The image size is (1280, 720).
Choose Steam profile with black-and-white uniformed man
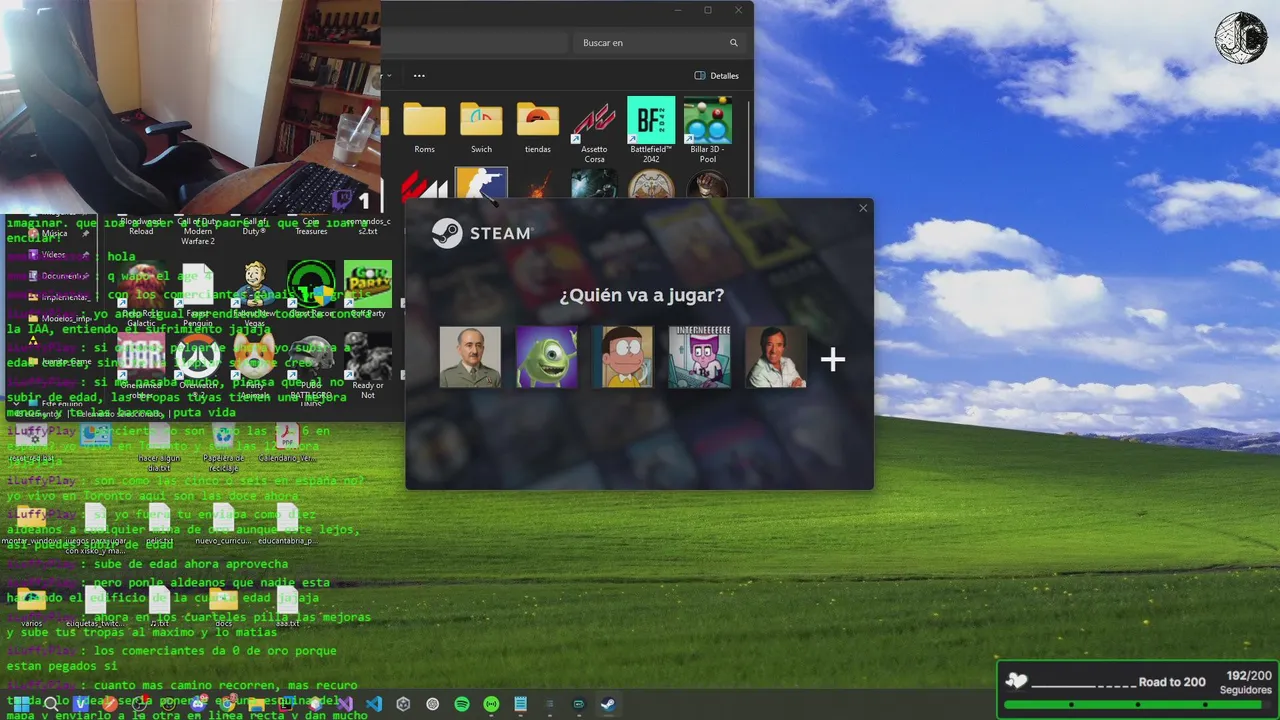[470, 357]
